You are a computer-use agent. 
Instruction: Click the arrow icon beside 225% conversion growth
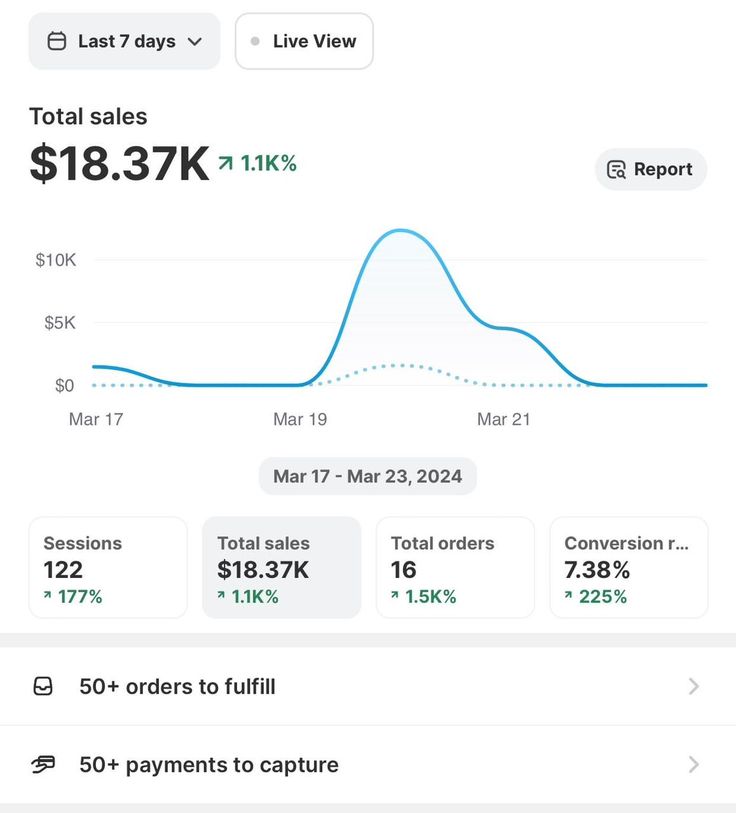(568, 596)
